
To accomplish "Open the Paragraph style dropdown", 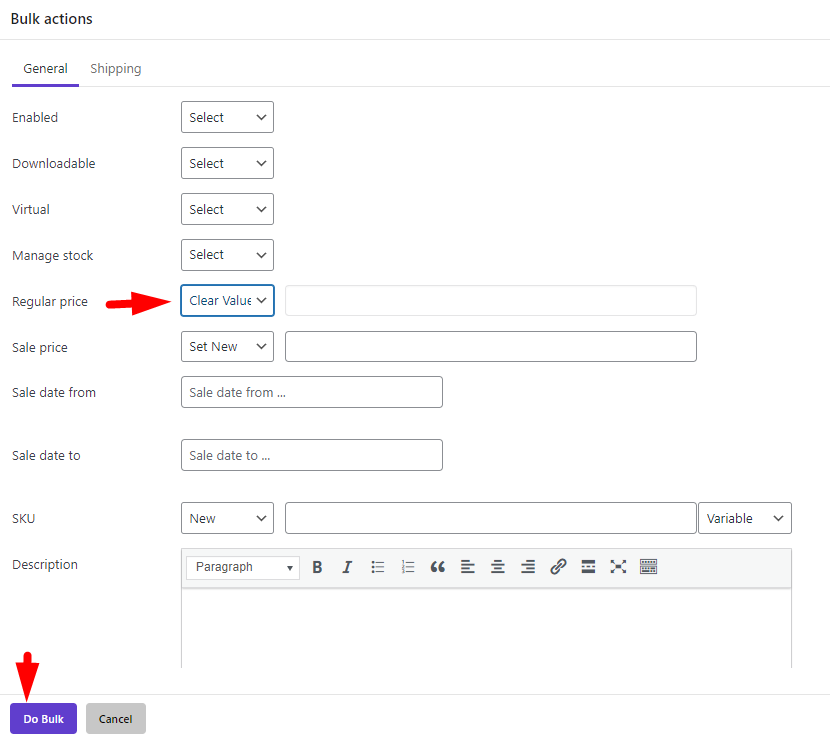I will (x=242, y=567).
